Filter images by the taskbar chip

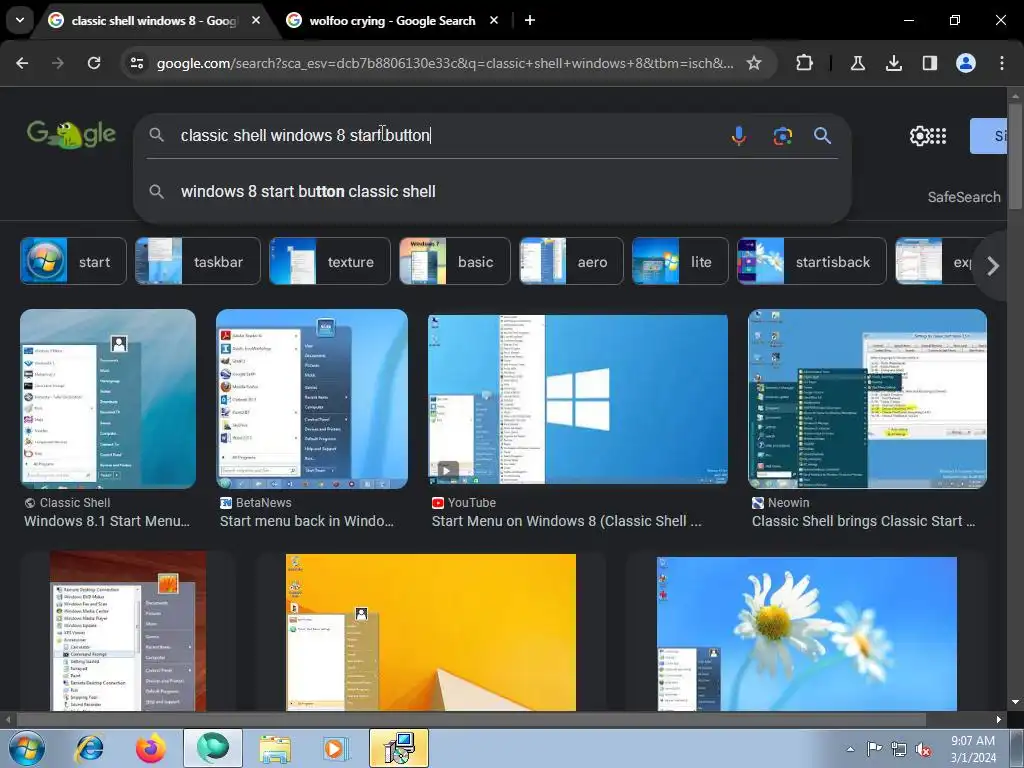click(197, 261)
